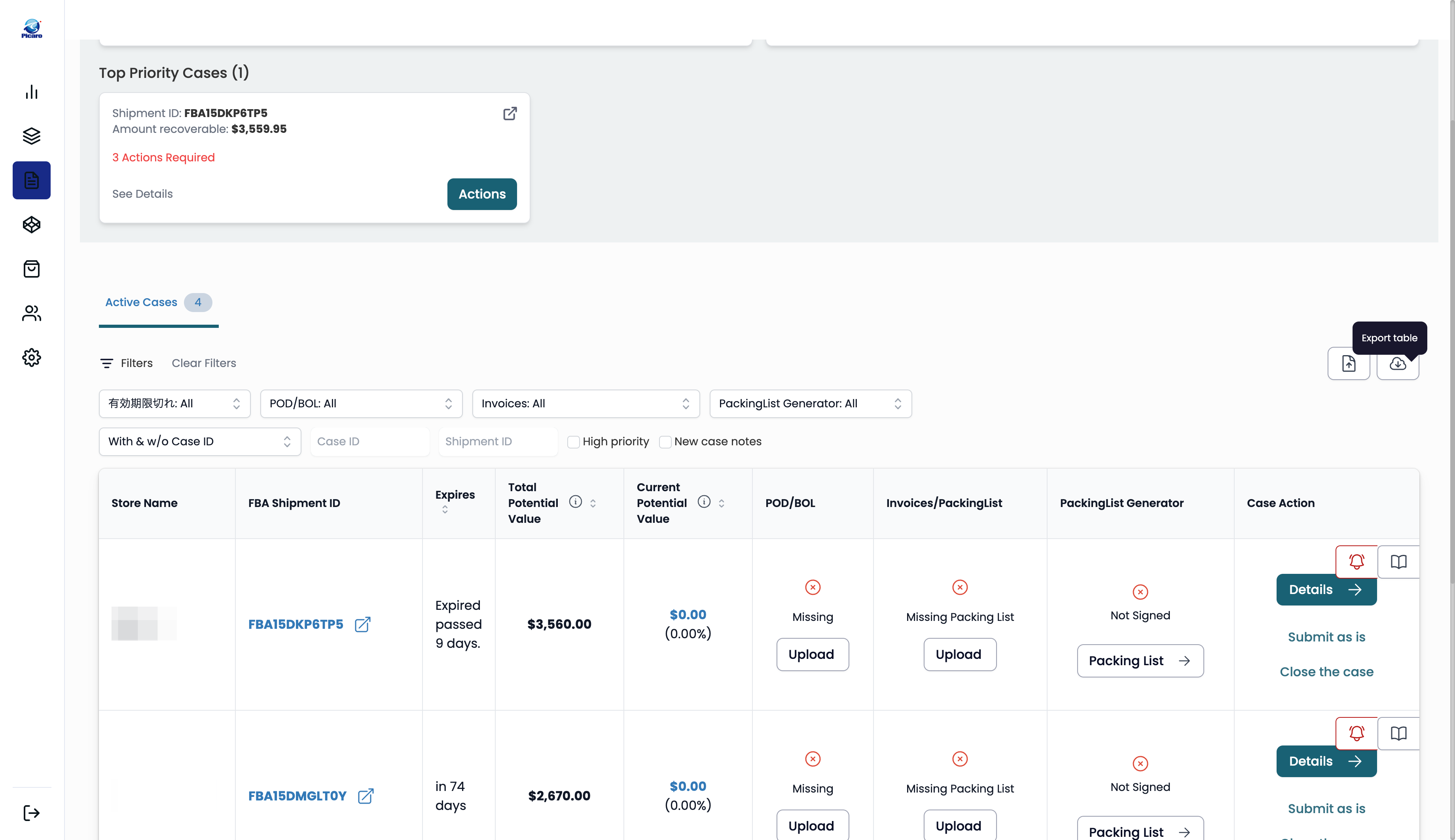Screen dimensions: 1455x840
Task: Open the bar chart analytics sidebar icon
Action: [x=32, y=92]
